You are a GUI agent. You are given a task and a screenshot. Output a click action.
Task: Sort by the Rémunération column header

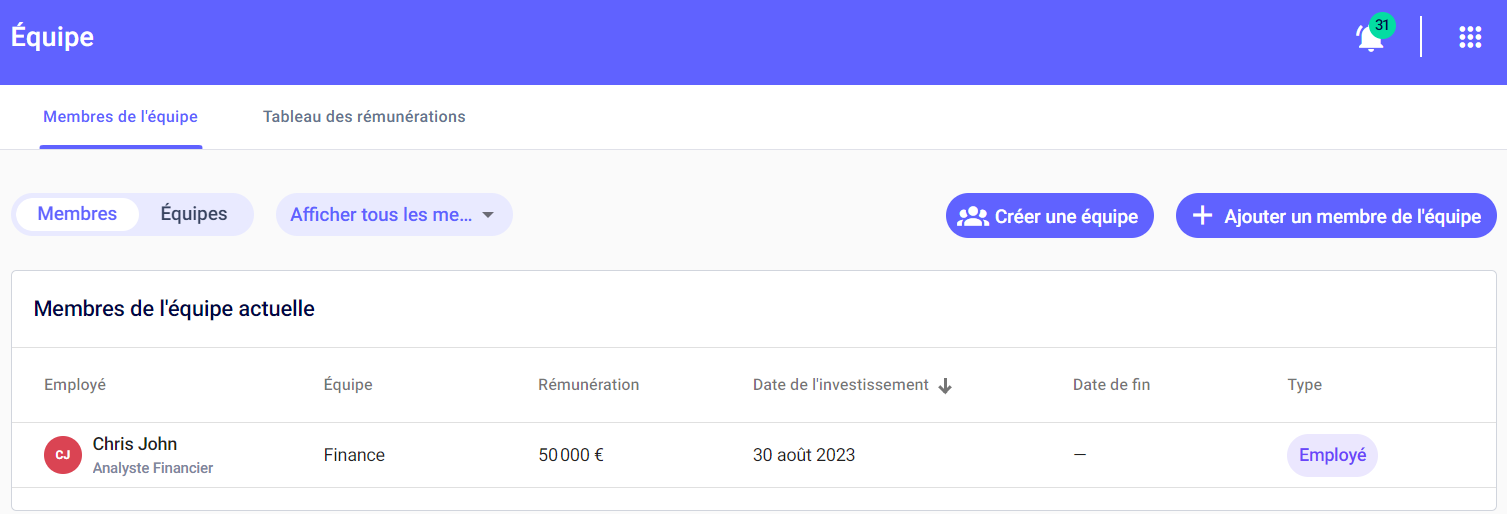point(588,385)
